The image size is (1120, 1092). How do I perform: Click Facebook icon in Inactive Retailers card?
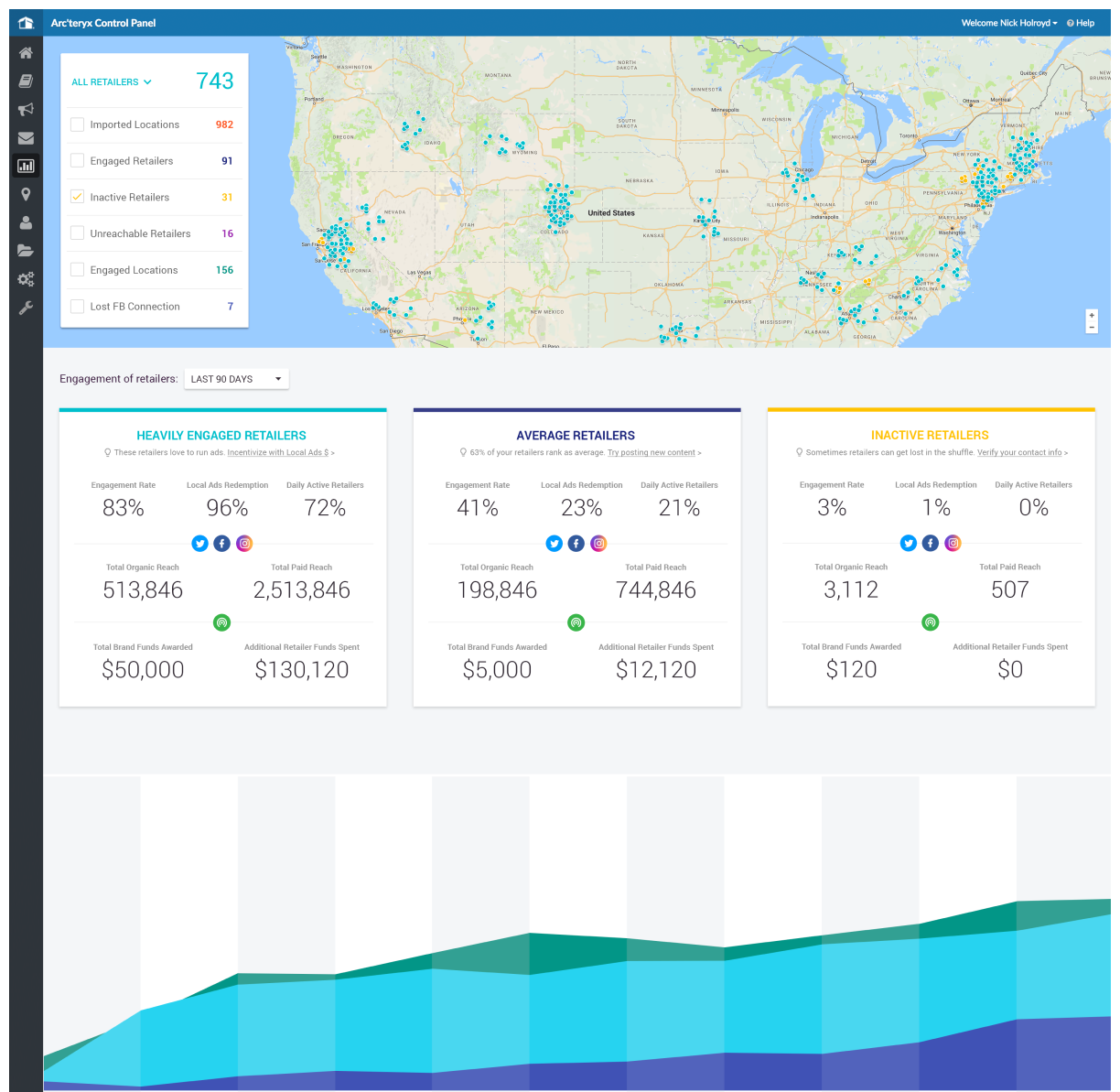[930, 543]
